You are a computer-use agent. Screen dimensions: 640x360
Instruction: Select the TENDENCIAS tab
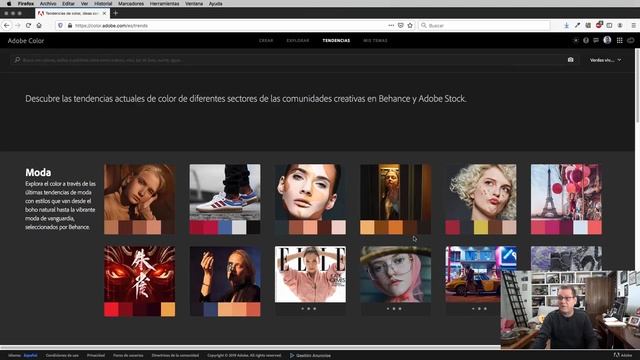tap(336, 41)
